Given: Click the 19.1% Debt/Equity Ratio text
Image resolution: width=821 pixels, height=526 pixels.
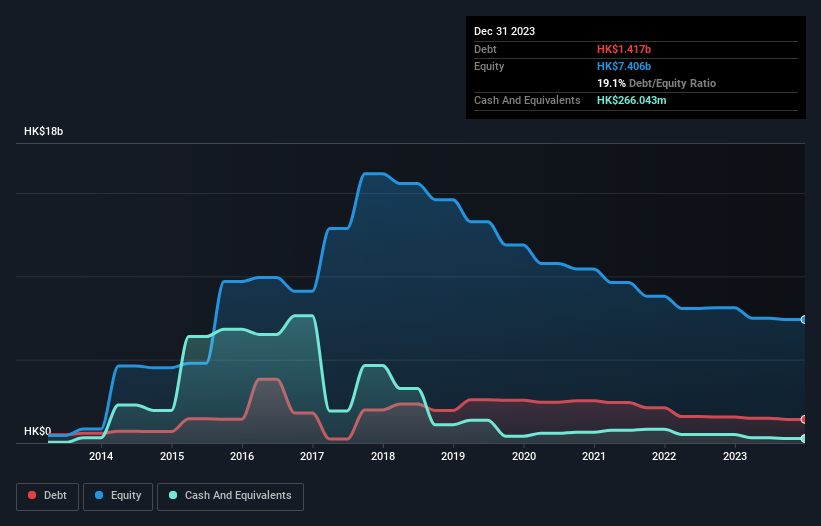Looking at the screenshot, I should pos(656,83).
